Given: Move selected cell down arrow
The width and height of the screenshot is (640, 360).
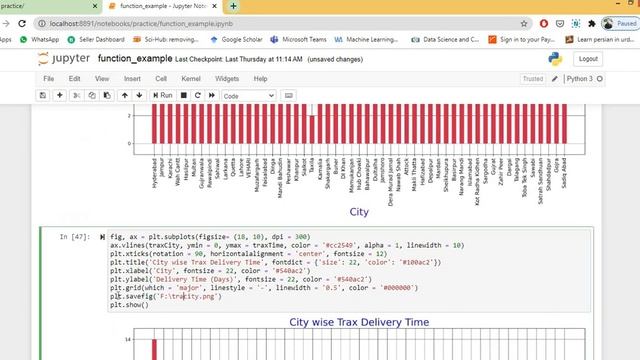Looking at the screenshot, I should pos(139,96).
